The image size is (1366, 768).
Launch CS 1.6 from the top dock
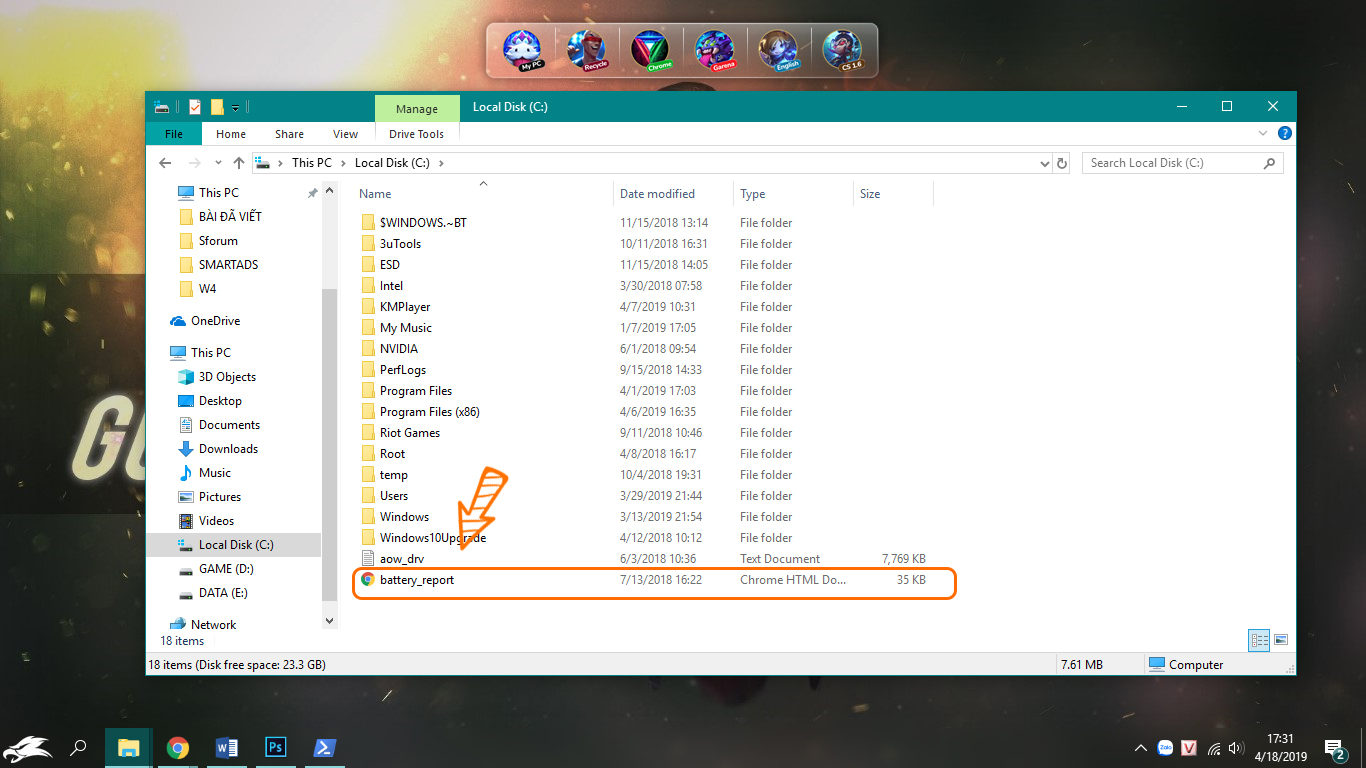point(843,50)
